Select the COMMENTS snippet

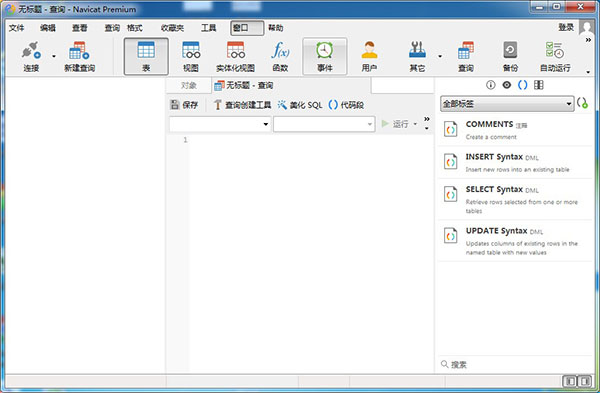[x=515, y=130]
